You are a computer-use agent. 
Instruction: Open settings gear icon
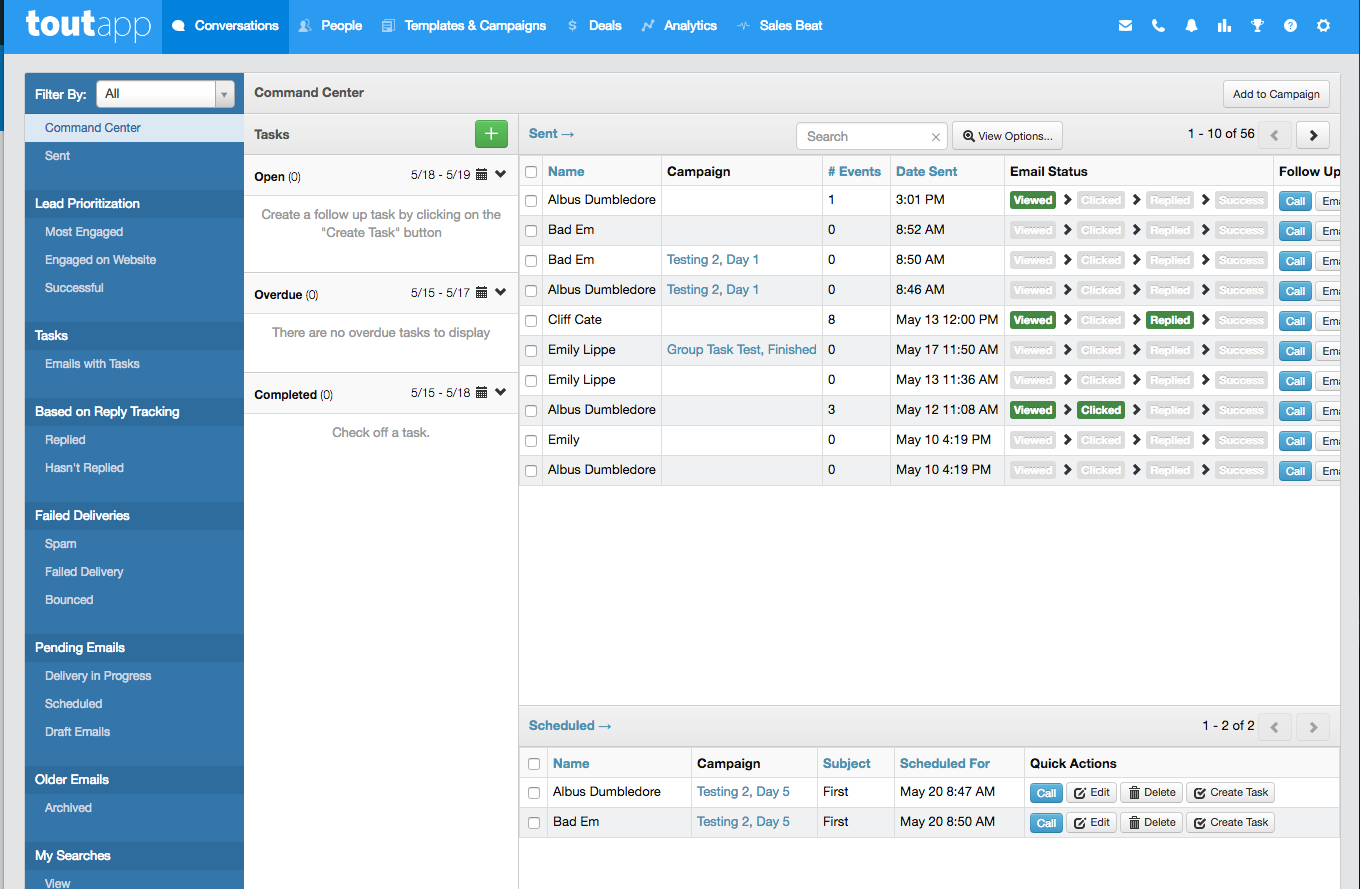pos(1323,26)
